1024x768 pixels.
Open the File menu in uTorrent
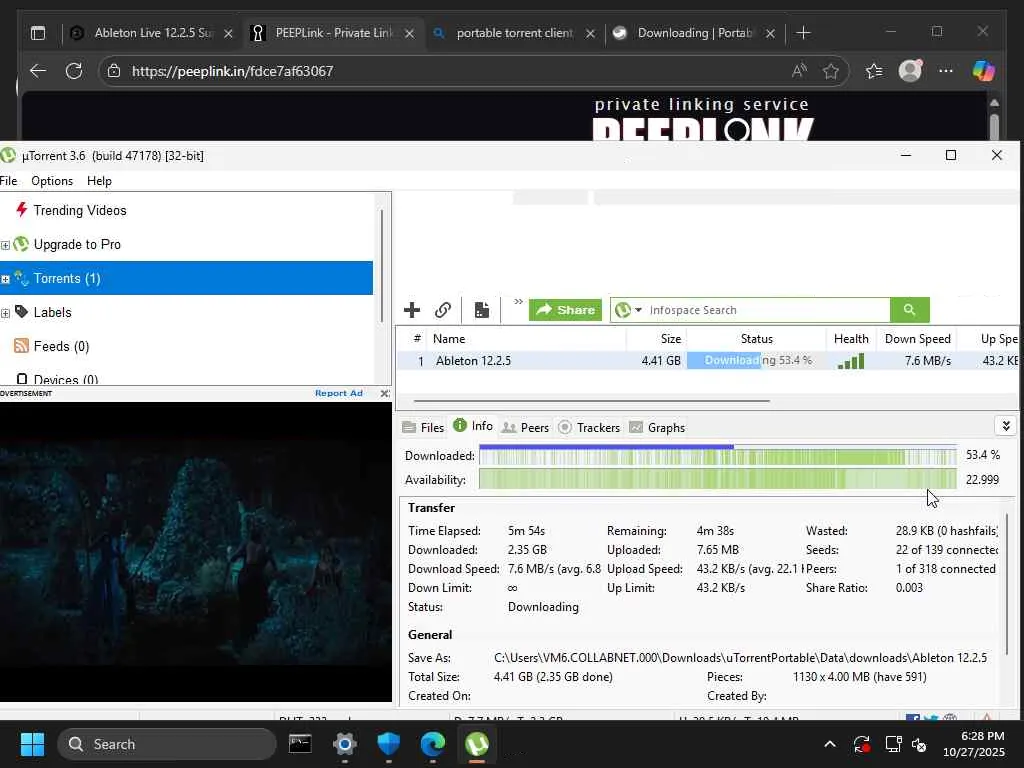point(8,181)
